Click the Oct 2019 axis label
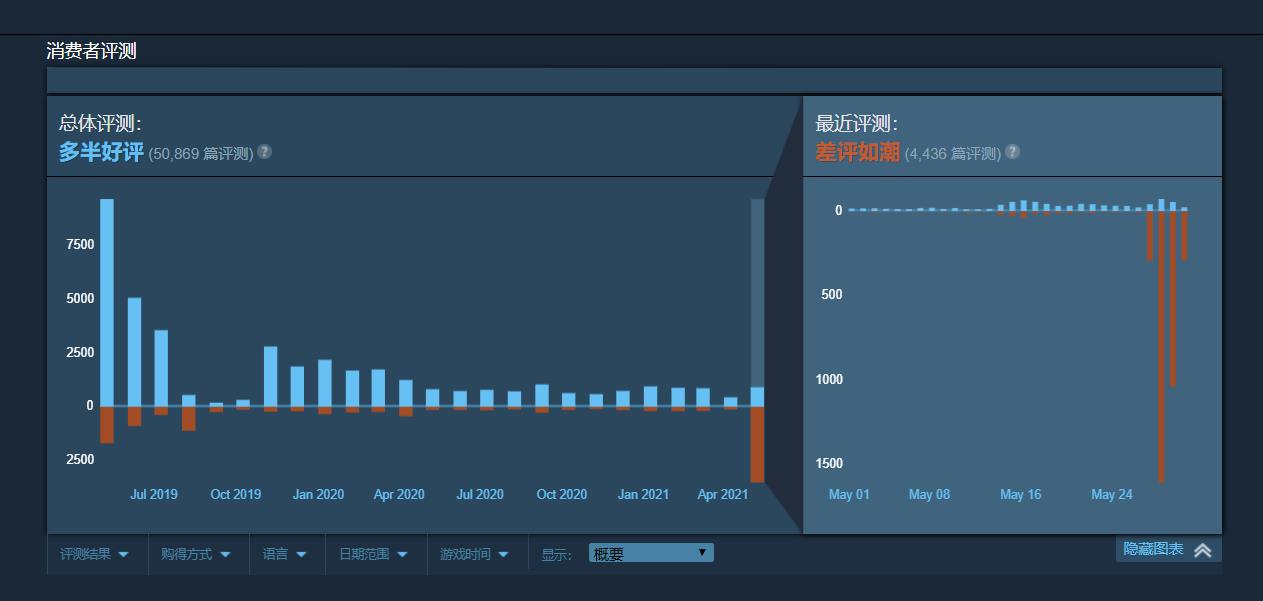The image size is (1263, 601). 235,494
